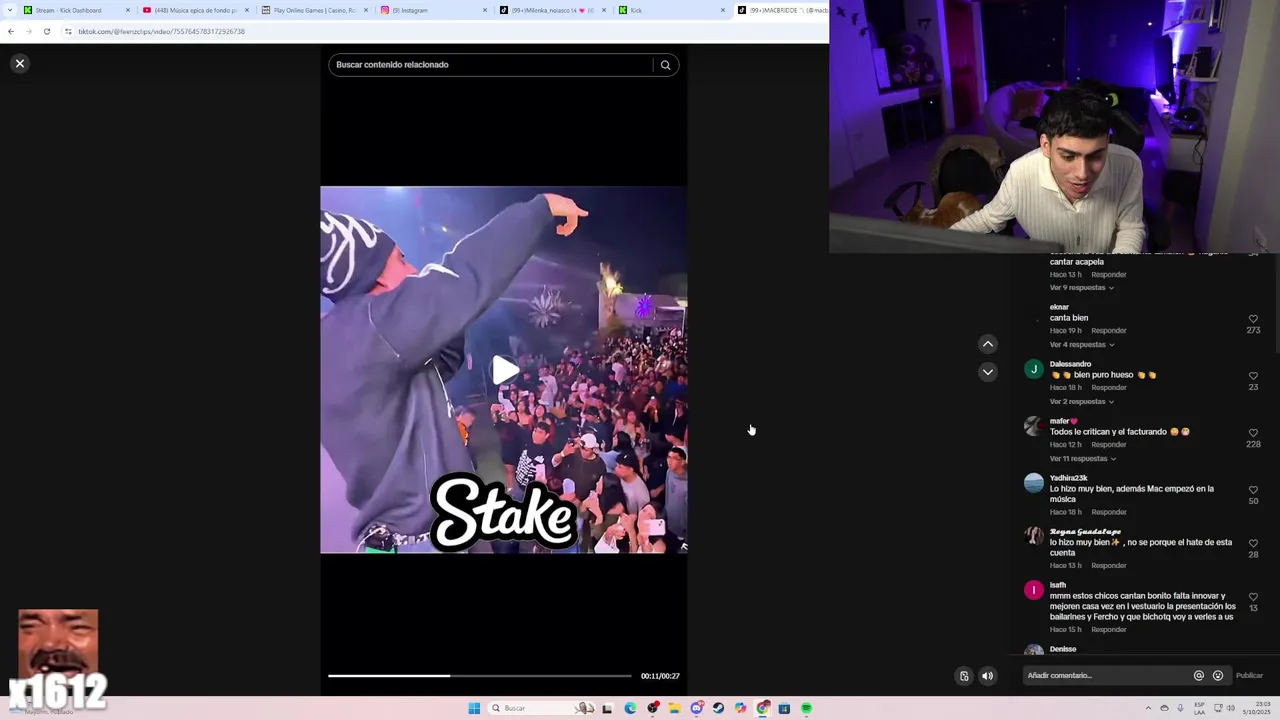Open Google Chrome from taskbar
Viewport: 1280px width, 720px height.
tap(763, 708)
